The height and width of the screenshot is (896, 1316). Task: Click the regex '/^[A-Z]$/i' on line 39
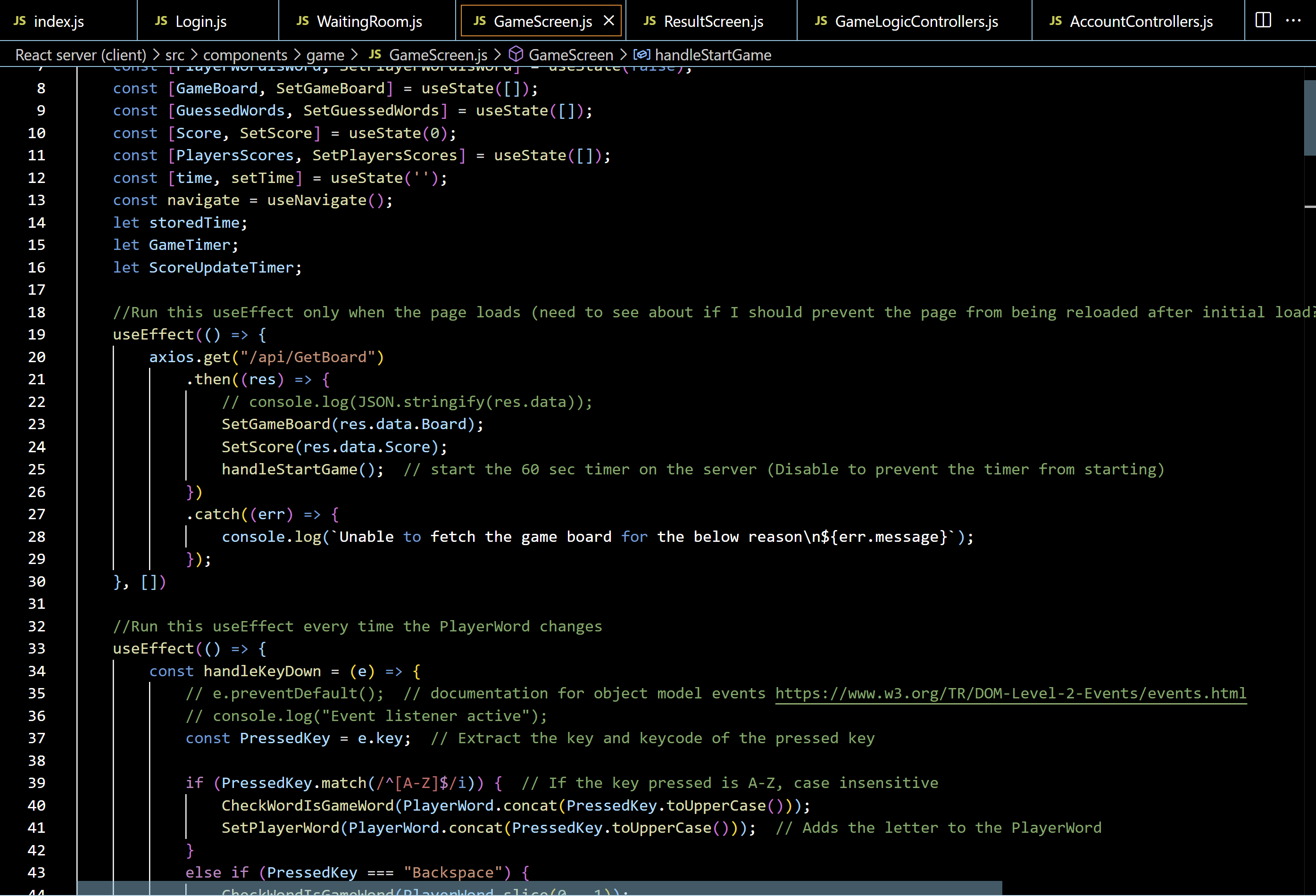click(421, 783)
